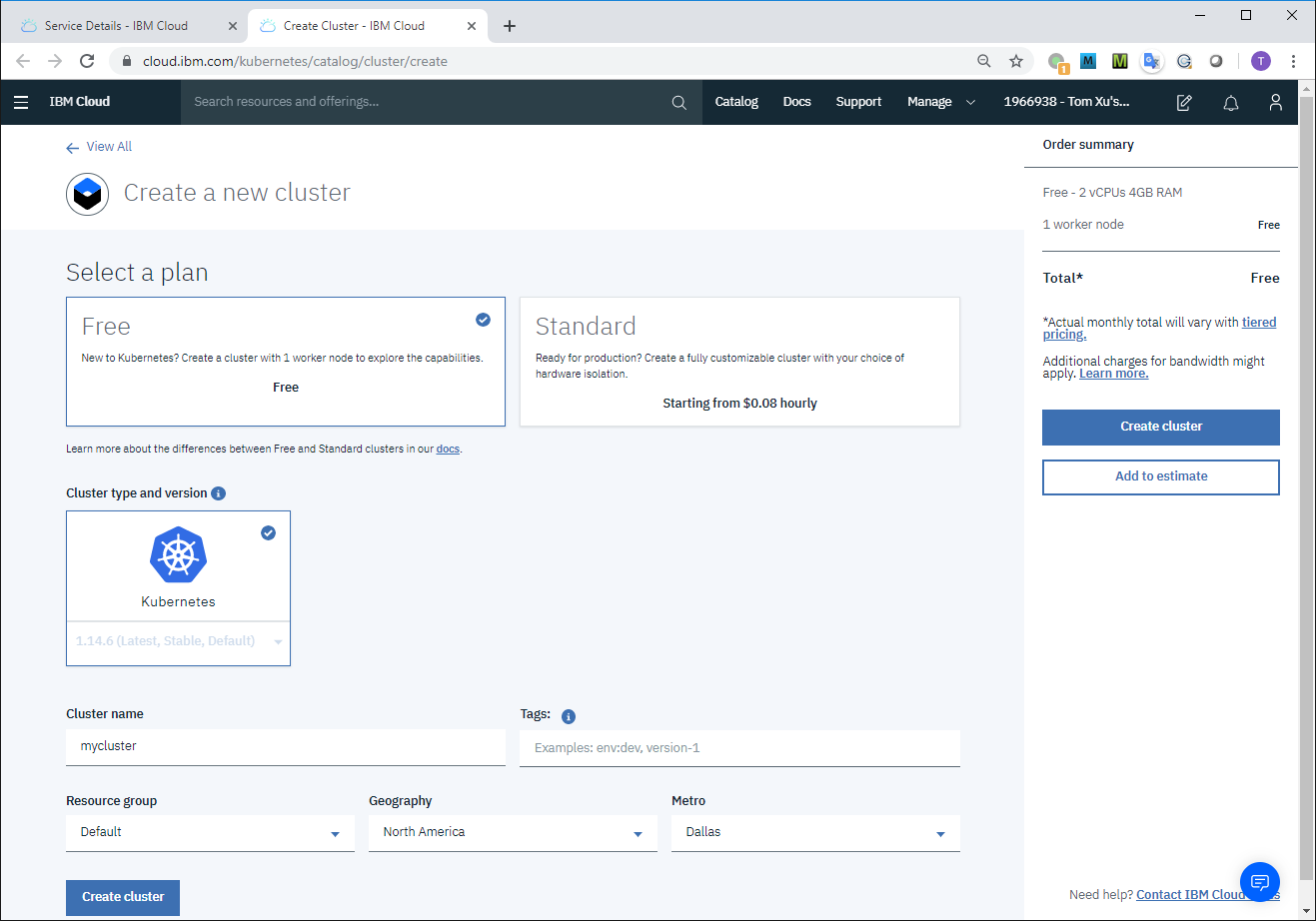Click the Cluster name input field

point(286,747)
